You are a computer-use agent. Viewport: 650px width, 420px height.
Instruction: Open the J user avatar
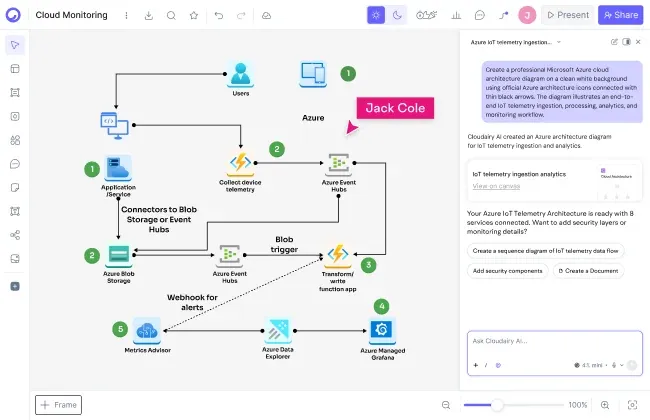point(527,15)
